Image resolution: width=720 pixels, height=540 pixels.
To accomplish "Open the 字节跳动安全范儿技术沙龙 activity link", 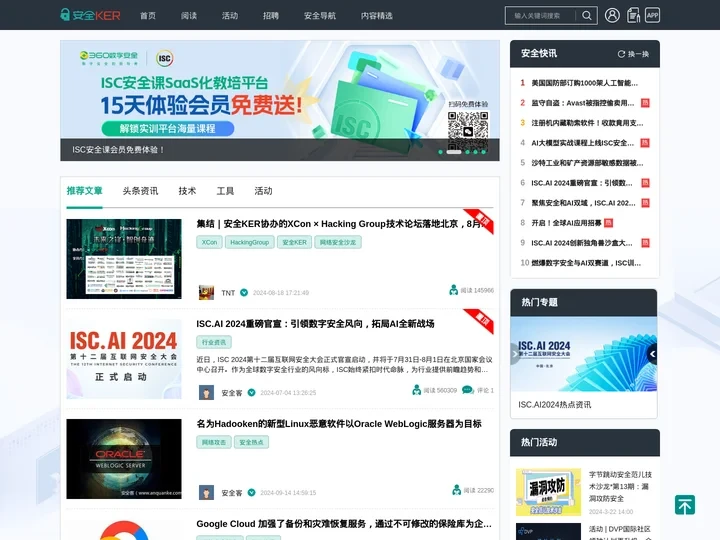I will [620, 486].
